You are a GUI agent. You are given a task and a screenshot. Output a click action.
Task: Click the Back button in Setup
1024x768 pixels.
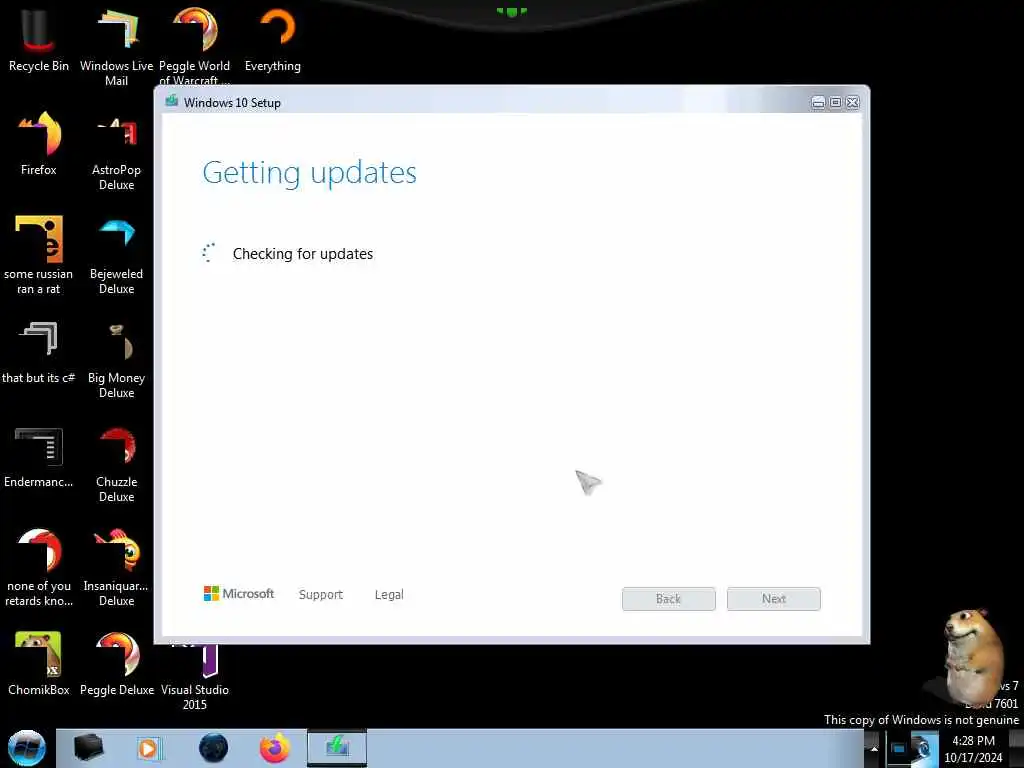click(x=669, y=599)
